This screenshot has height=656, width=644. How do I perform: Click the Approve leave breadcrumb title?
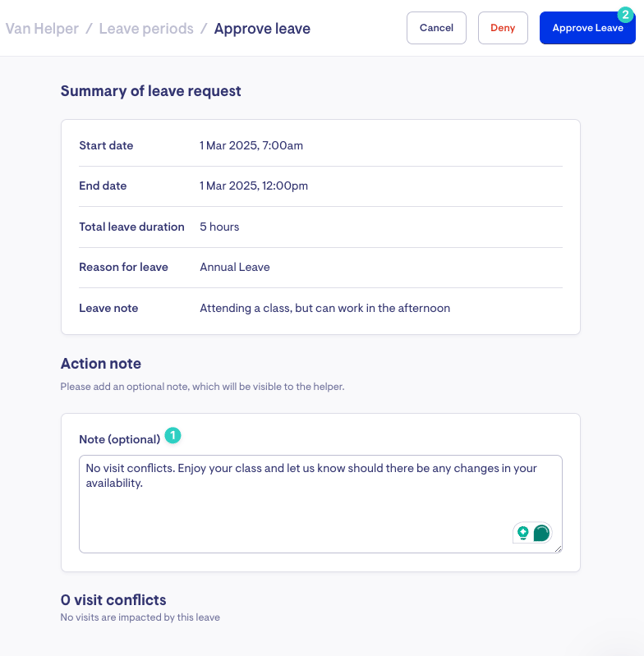click(262, 29)
